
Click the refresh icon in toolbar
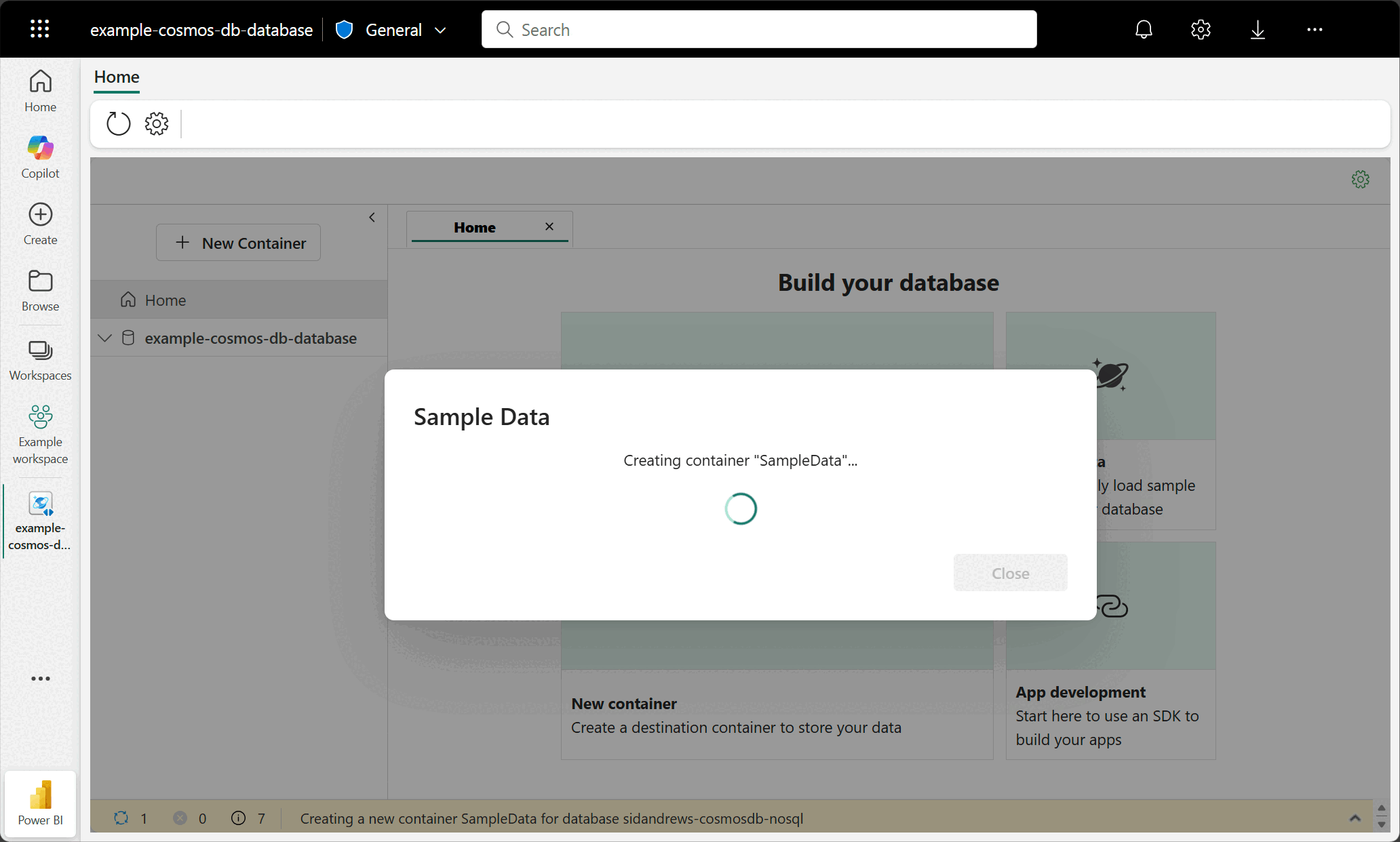118,123
